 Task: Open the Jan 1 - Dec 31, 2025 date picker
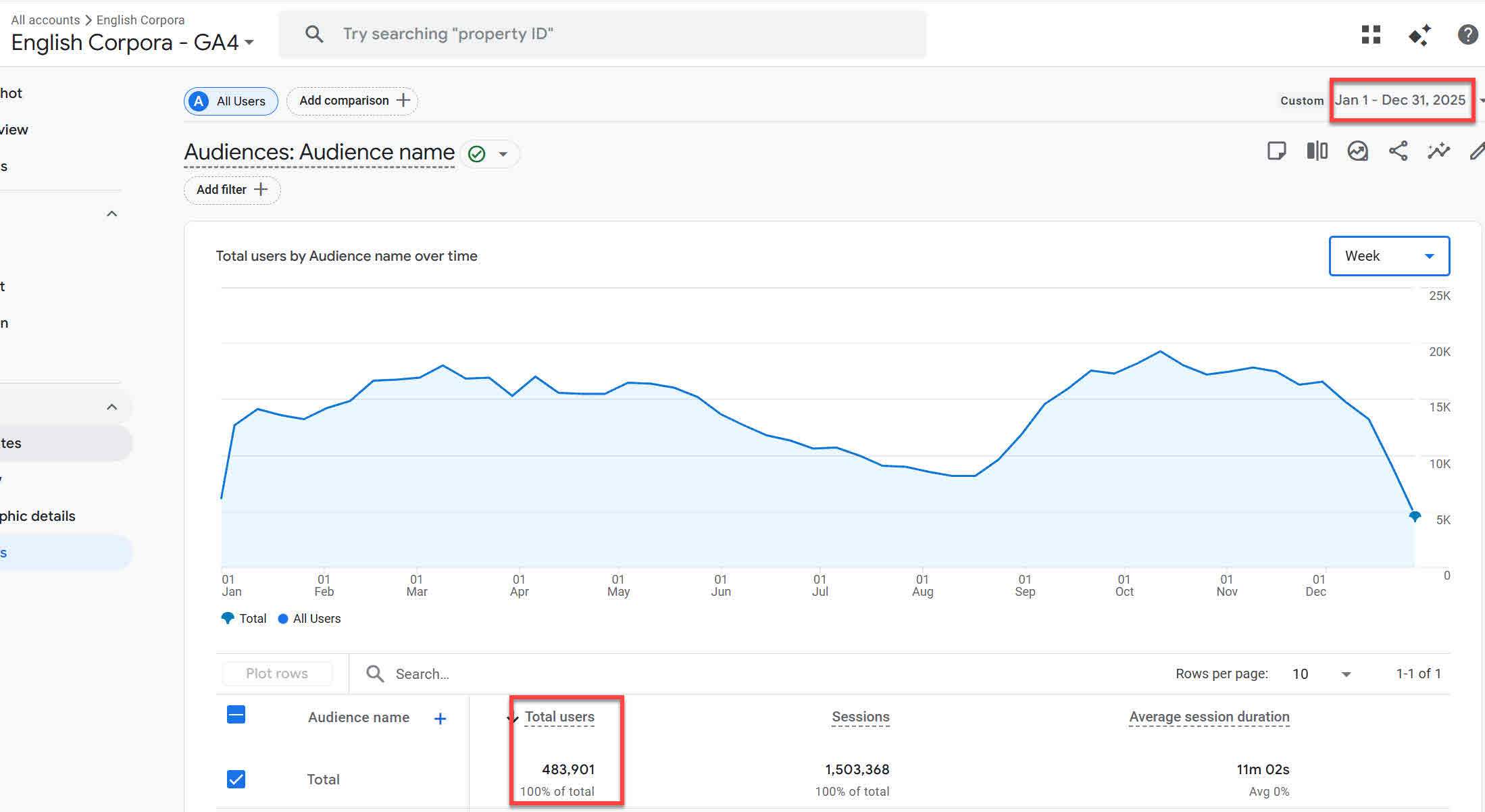(x=1401, y=100)
